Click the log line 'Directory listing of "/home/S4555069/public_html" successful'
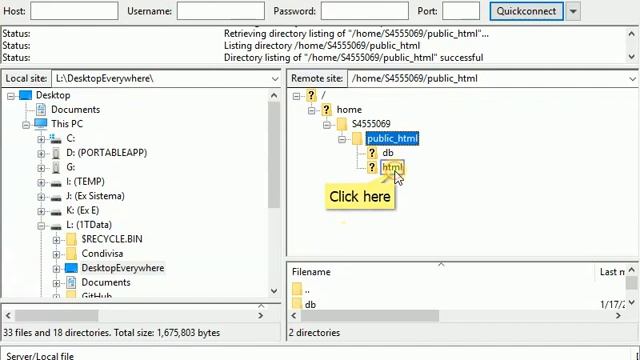This screenshot has width=640, height=360. [353, 58]
